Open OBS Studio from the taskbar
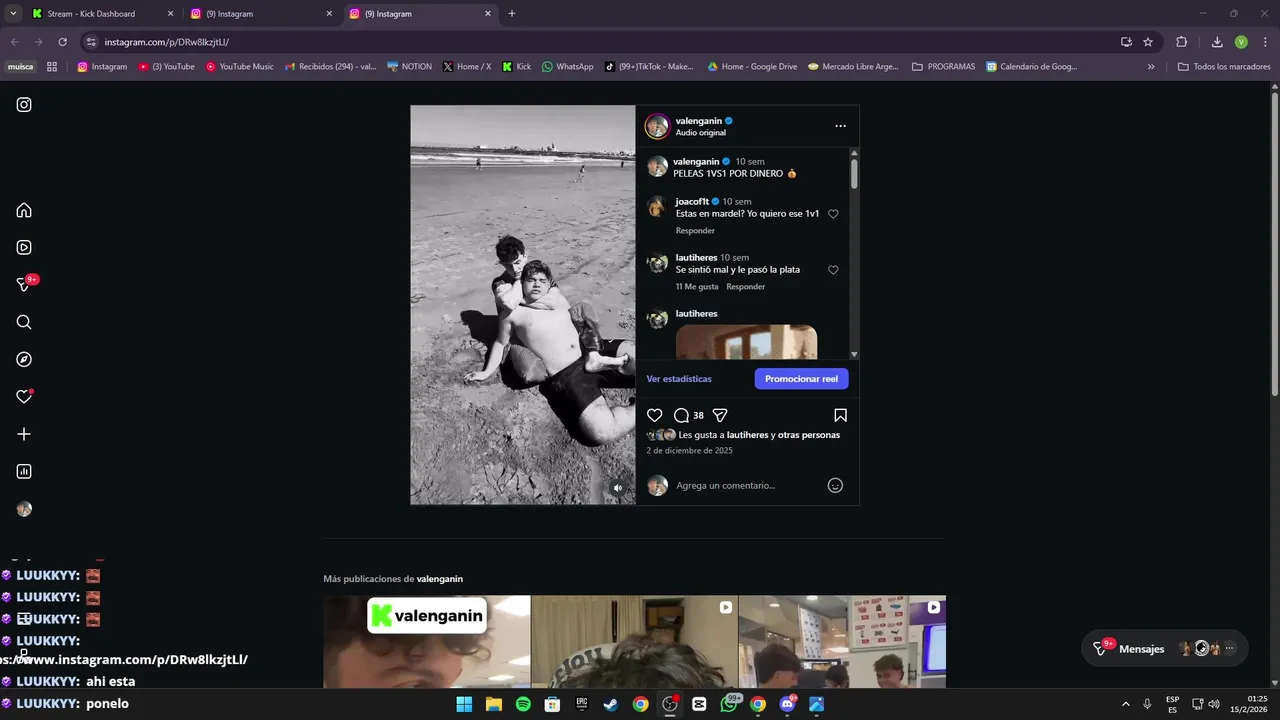1280x720 pixels. pos(670,704)
